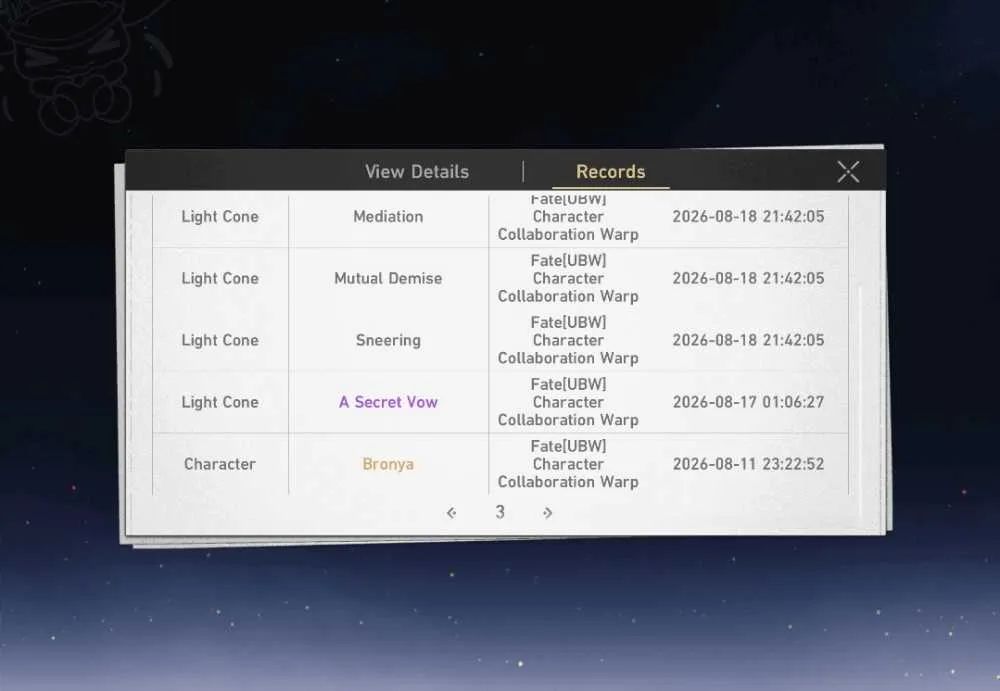Click the warp type in Bronya's row
This screenshot has height=691, width=1000.
[x=568, y=464]
